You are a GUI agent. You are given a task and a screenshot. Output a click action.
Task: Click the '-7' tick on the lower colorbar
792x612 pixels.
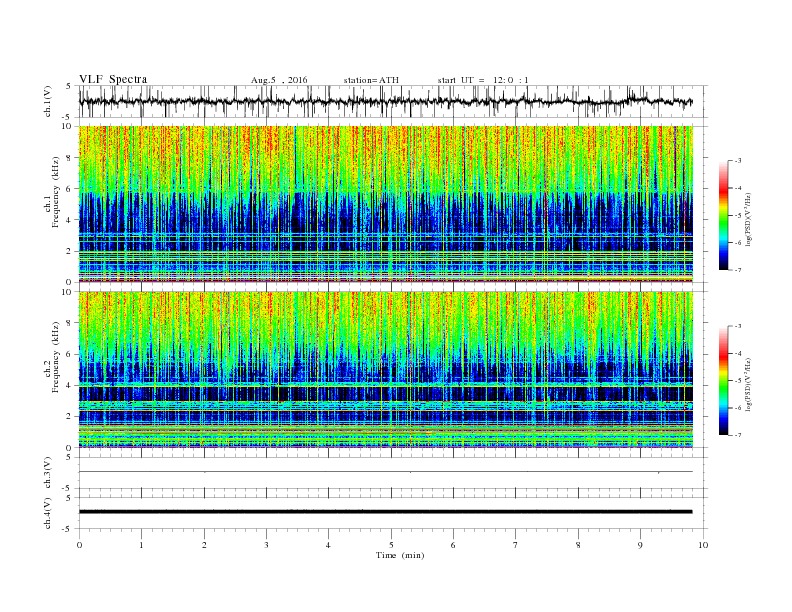(x=737, y=435)
